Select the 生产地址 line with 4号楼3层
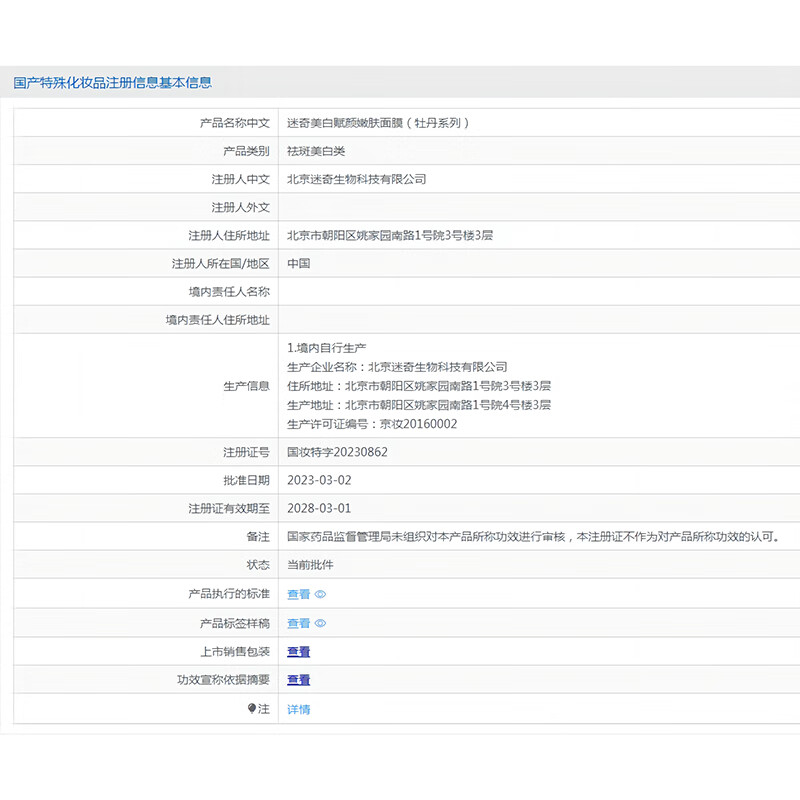800x800 pixels. [x=419, y=405]
